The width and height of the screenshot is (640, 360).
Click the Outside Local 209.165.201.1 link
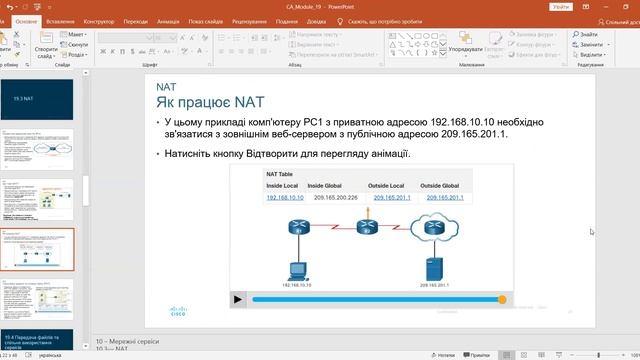[x=392, y=198]
